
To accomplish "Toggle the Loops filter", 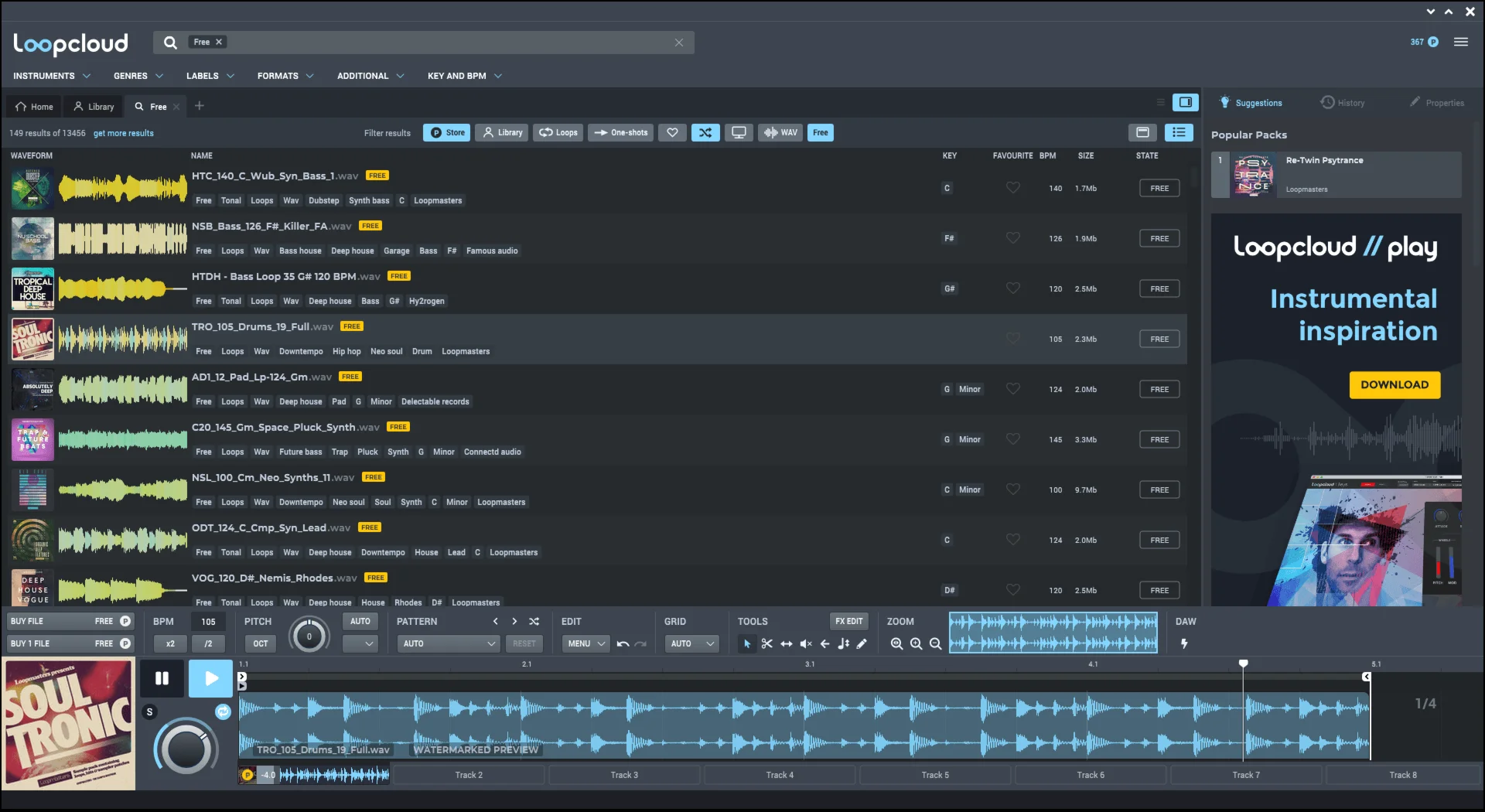I will click(x=558, y=132).
